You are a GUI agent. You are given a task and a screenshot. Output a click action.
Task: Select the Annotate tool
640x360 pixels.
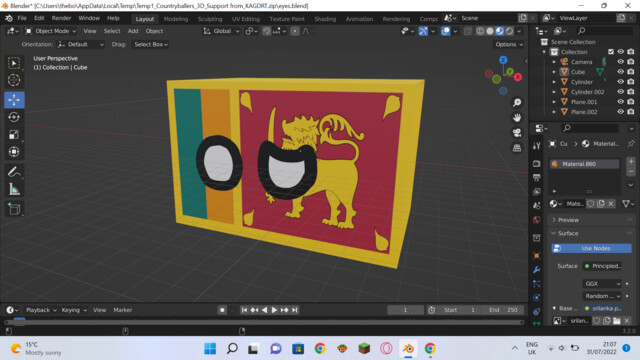point(14,172)
